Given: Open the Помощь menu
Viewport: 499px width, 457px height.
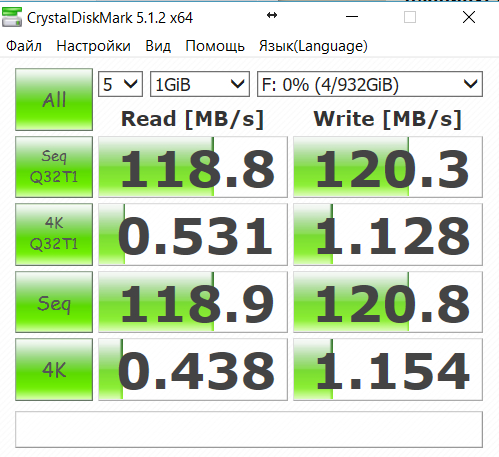Looking at the screenshot, I should point(215,46).
